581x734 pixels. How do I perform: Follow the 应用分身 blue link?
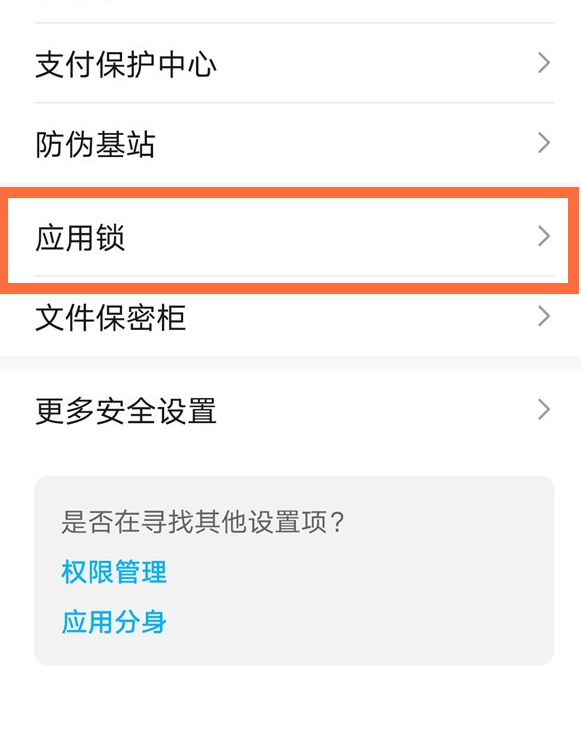coord(114,622)
